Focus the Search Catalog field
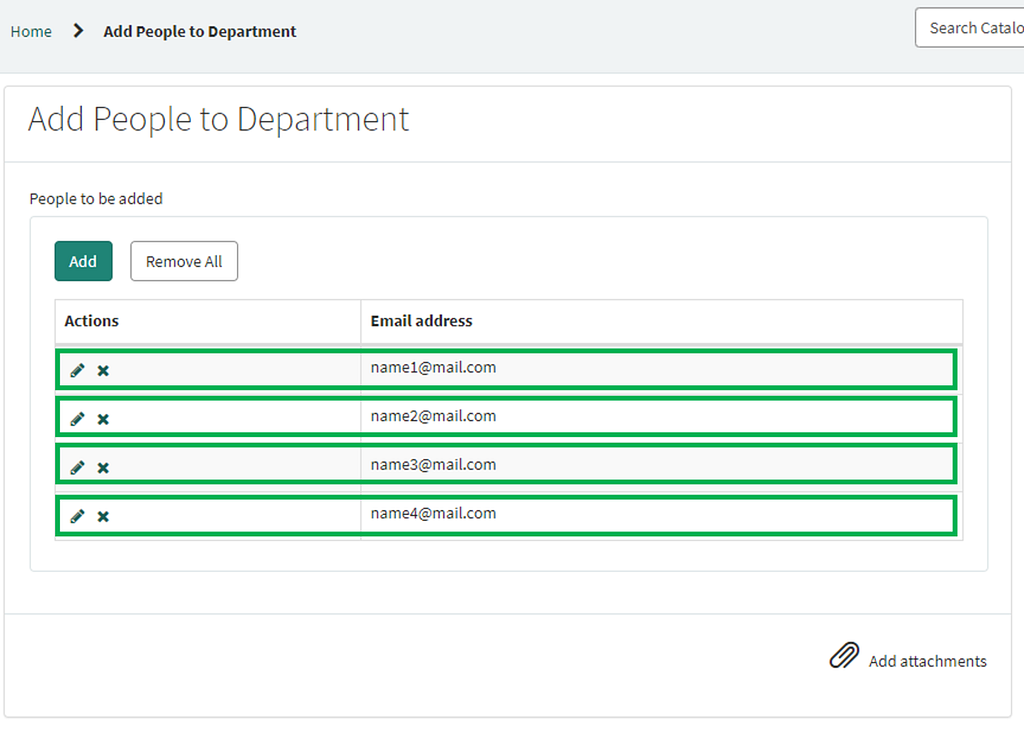Viewport: 1024px width, 738px height. 970,27
